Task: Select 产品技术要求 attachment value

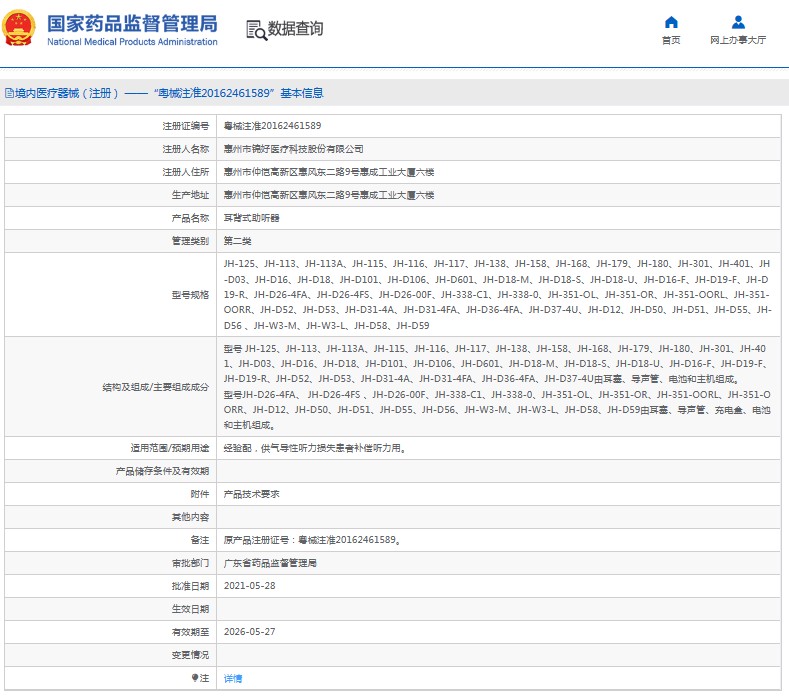Action: (x=252, y=494)
